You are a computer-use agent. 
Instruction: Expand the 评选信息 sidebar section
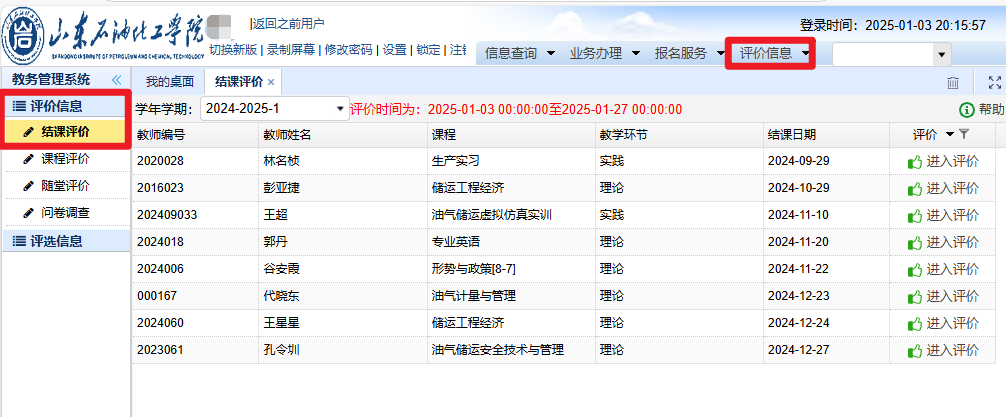pyautogui.click(x=56, y=240)
